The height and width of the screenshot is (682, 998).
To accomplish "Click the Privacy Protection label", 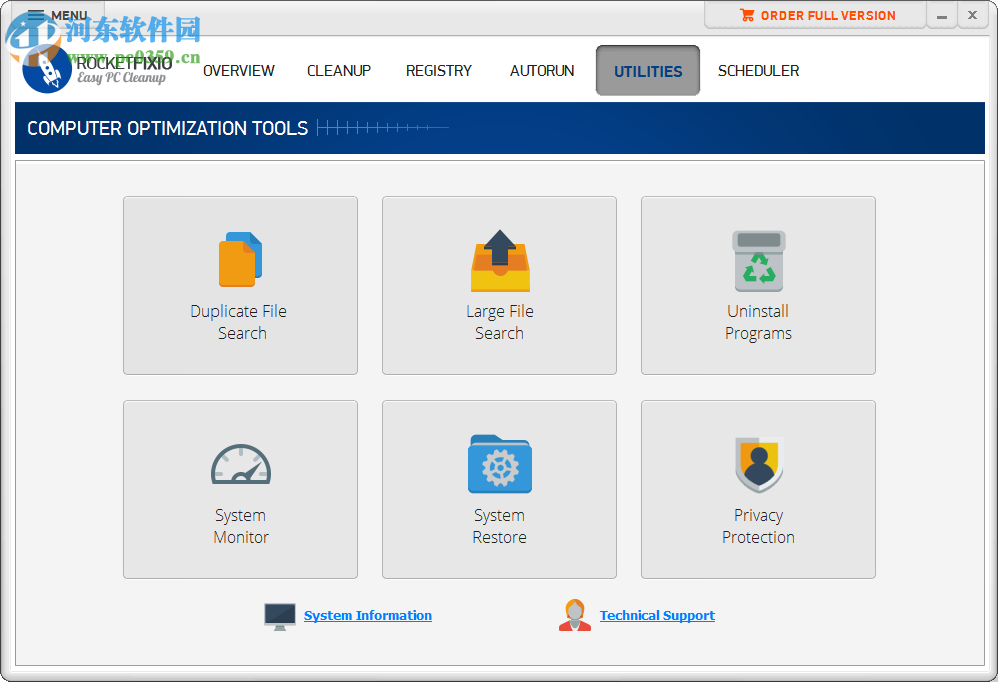I will click(758, 526).
